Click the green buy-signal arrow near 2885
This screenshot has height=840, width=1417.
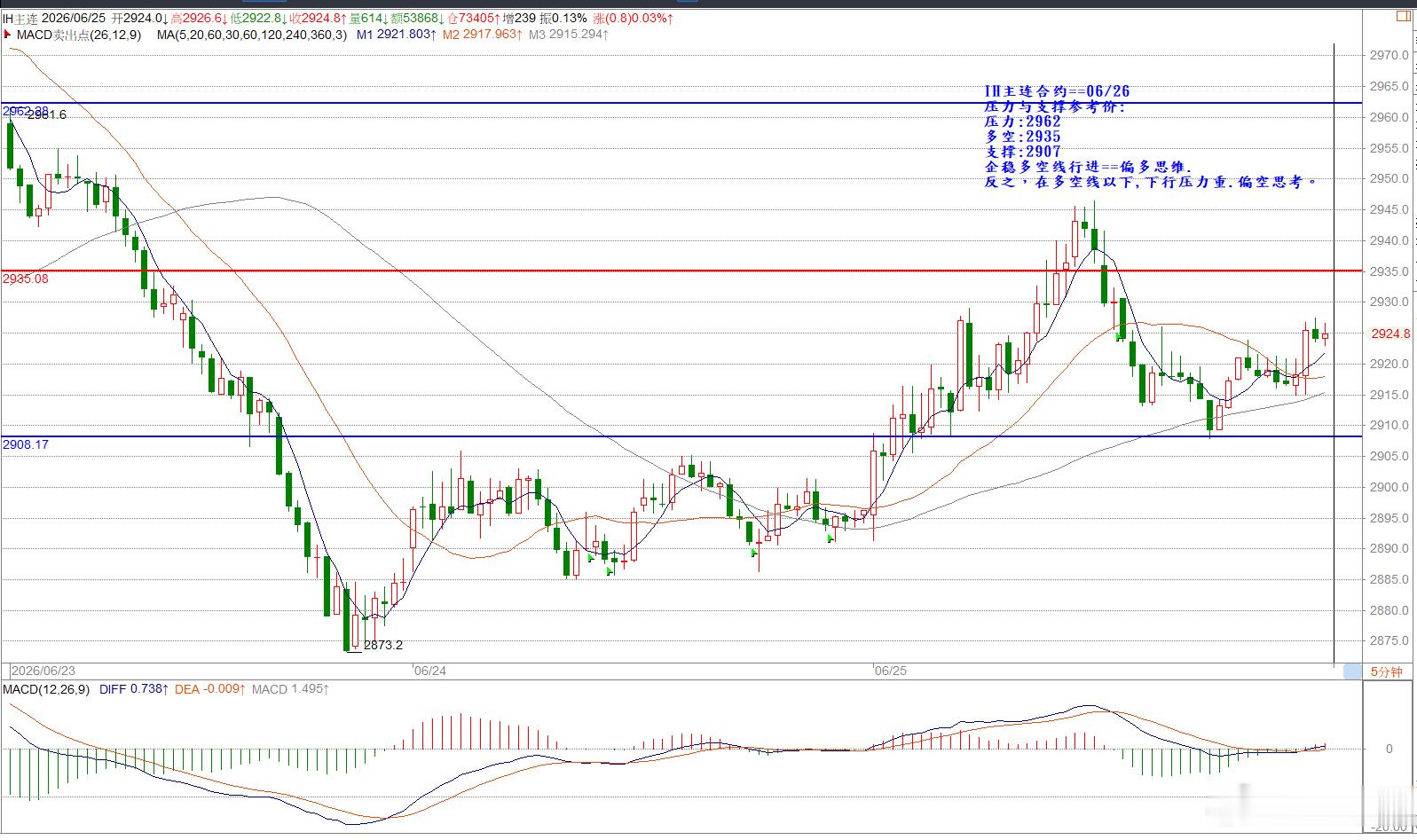point(610,571)
